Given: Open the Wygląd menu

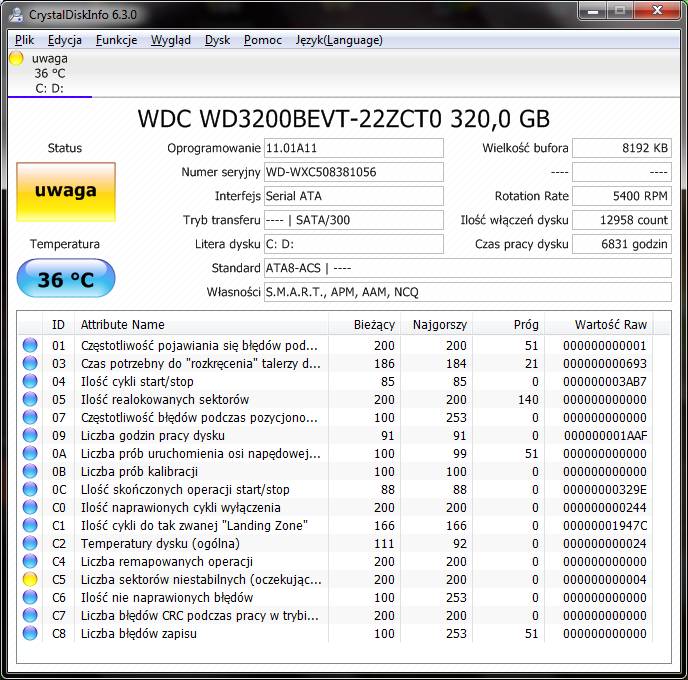Looking at the screenshot, I should pyautogui.click(x=171, y=40).
